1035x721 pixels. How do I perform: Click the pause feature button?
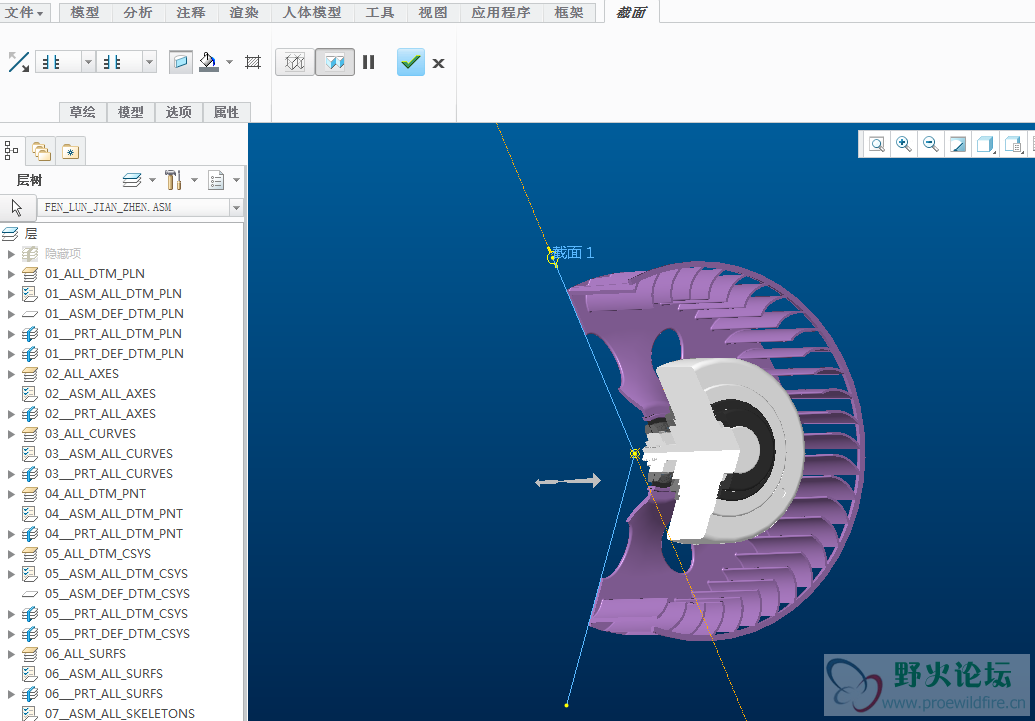[x=368, y=62]
